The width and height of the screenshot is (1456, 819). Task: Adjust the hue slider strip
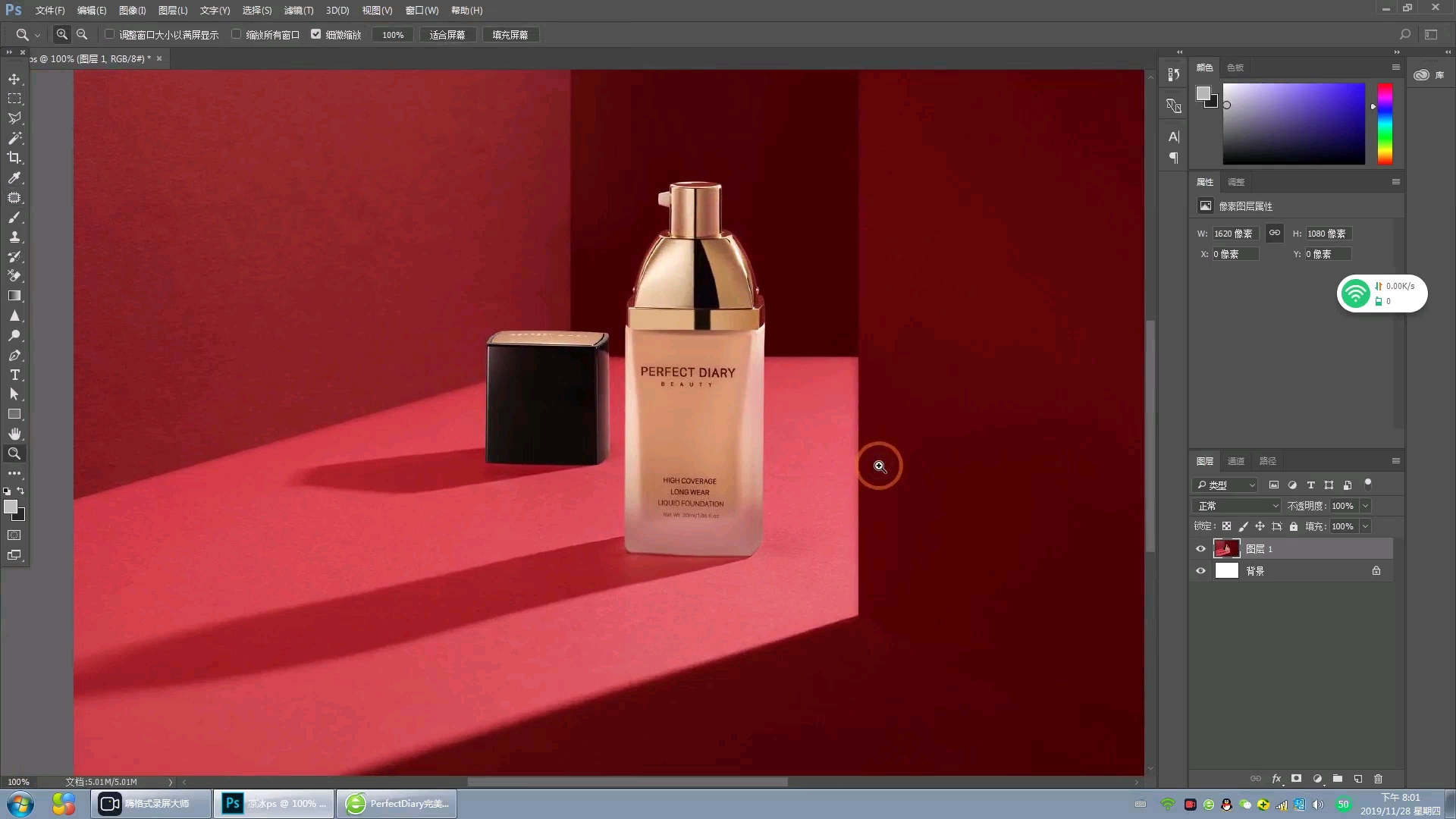[x=1385, y=124]
